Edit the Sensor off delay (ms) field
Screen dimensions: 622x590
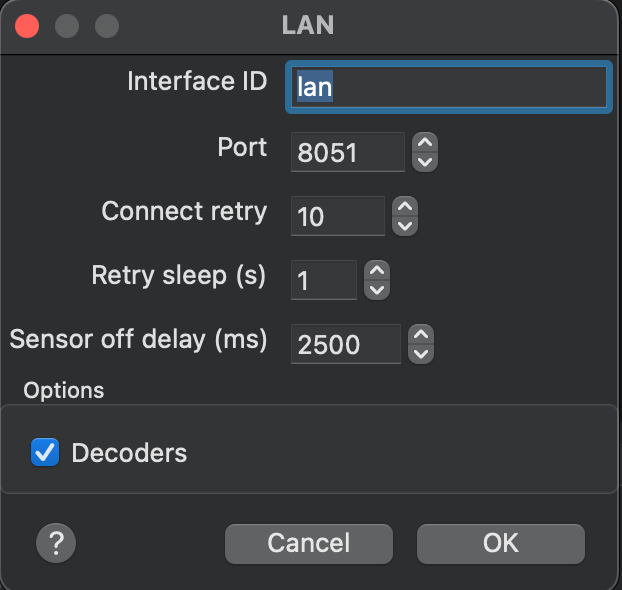click(x=346, y=344)
